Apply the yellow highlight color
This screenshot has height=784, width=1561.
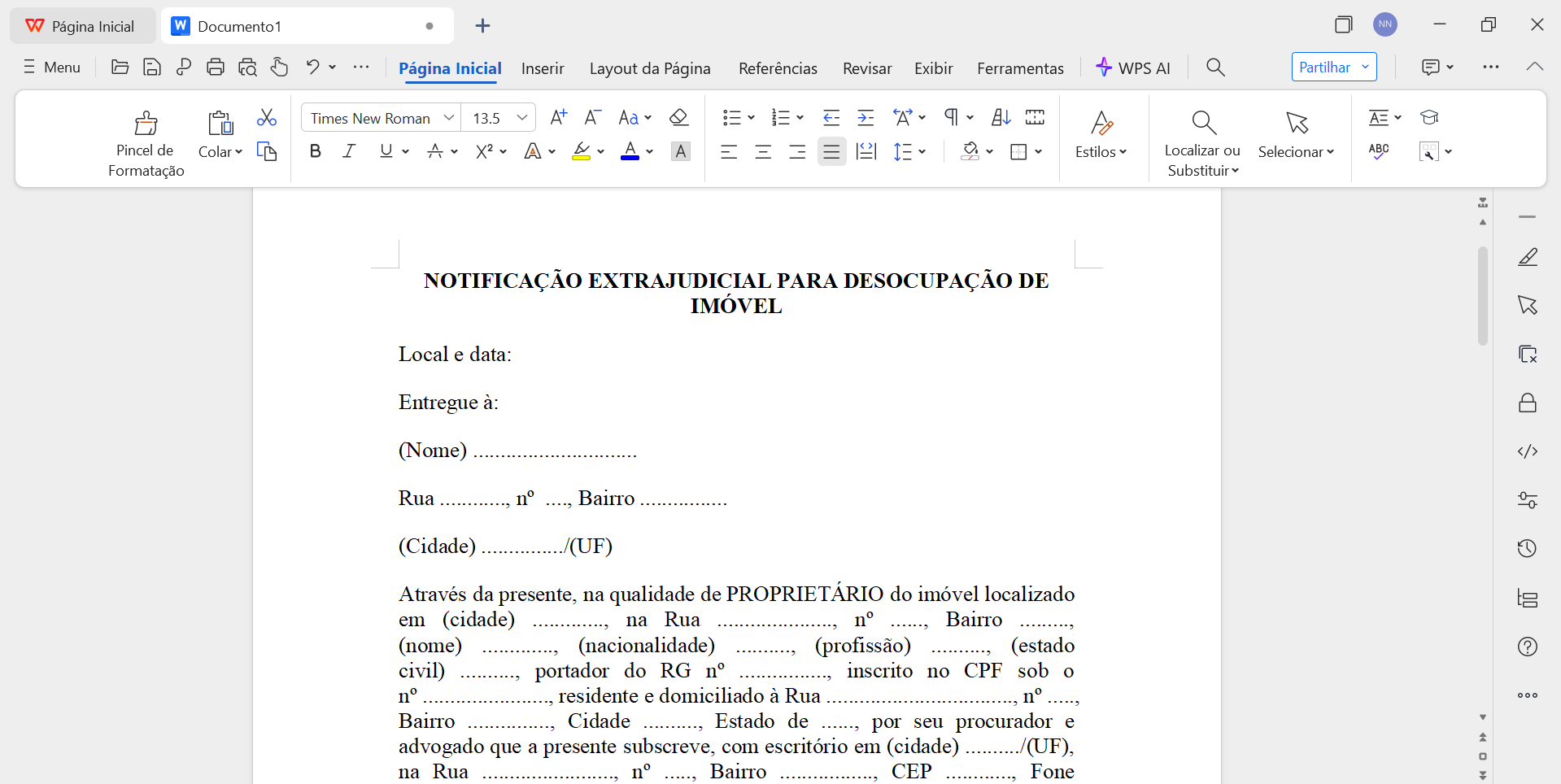581,151
